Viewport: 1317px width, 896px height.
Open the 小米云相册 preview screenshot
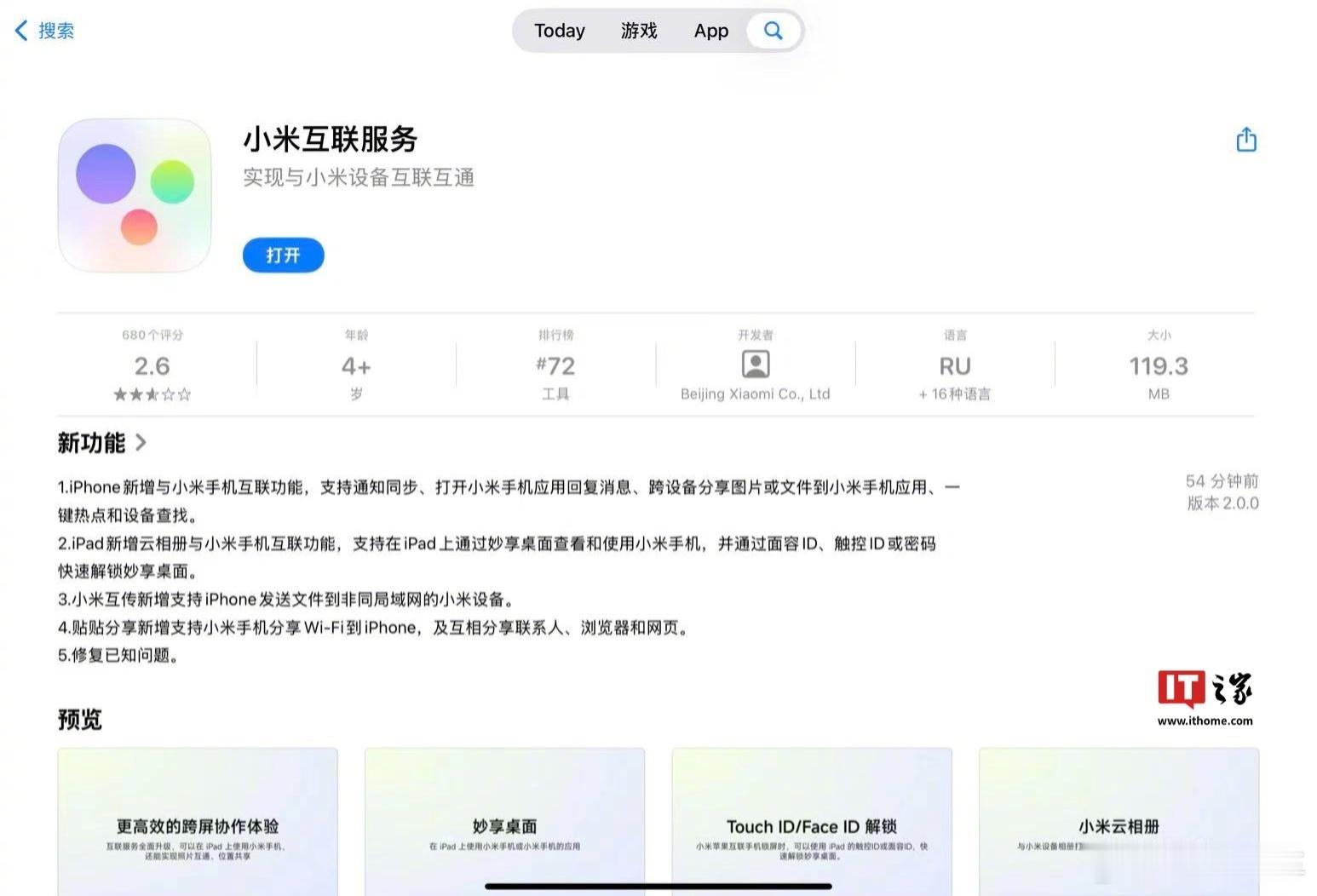coord(1119,821)
